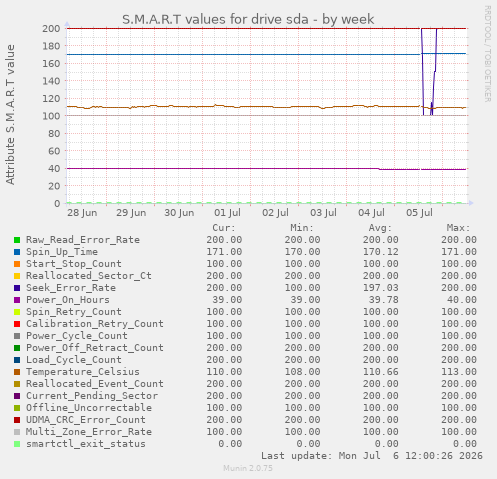Click the Spin_Up_Time blue legend swatch
The height and width of the screenshot is (479, 497).
(17, 252)
